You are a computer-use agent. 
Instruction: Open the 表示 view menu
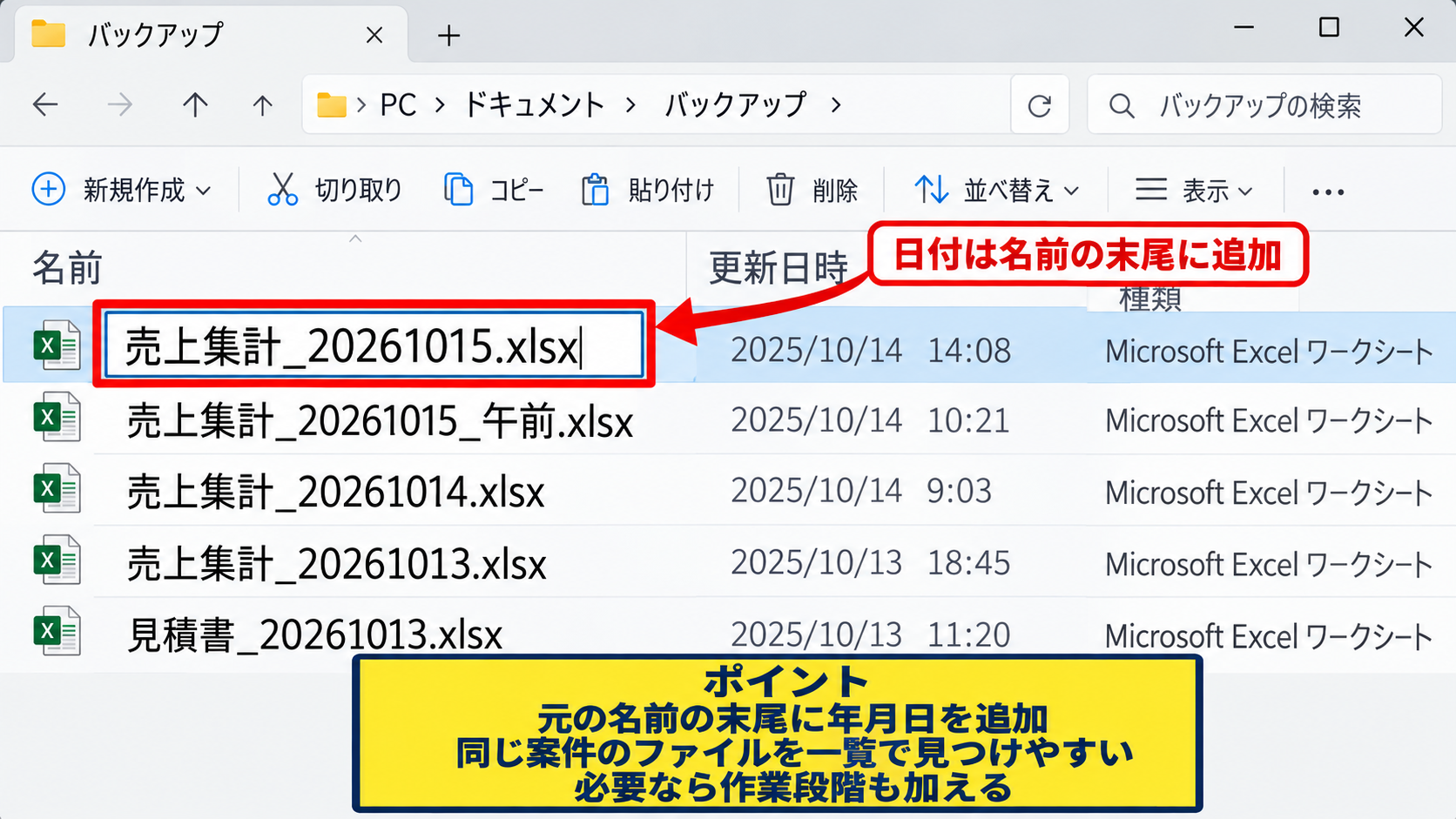pyautogui.click(x=1195, y=189)
